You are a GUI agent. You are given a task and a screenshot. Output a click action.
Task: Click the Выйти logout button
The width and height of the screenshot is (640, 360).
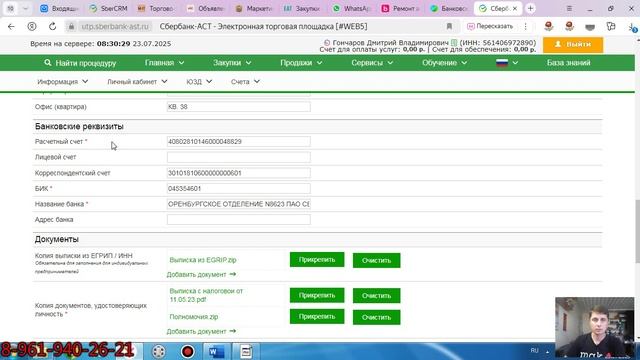point(573,44)
